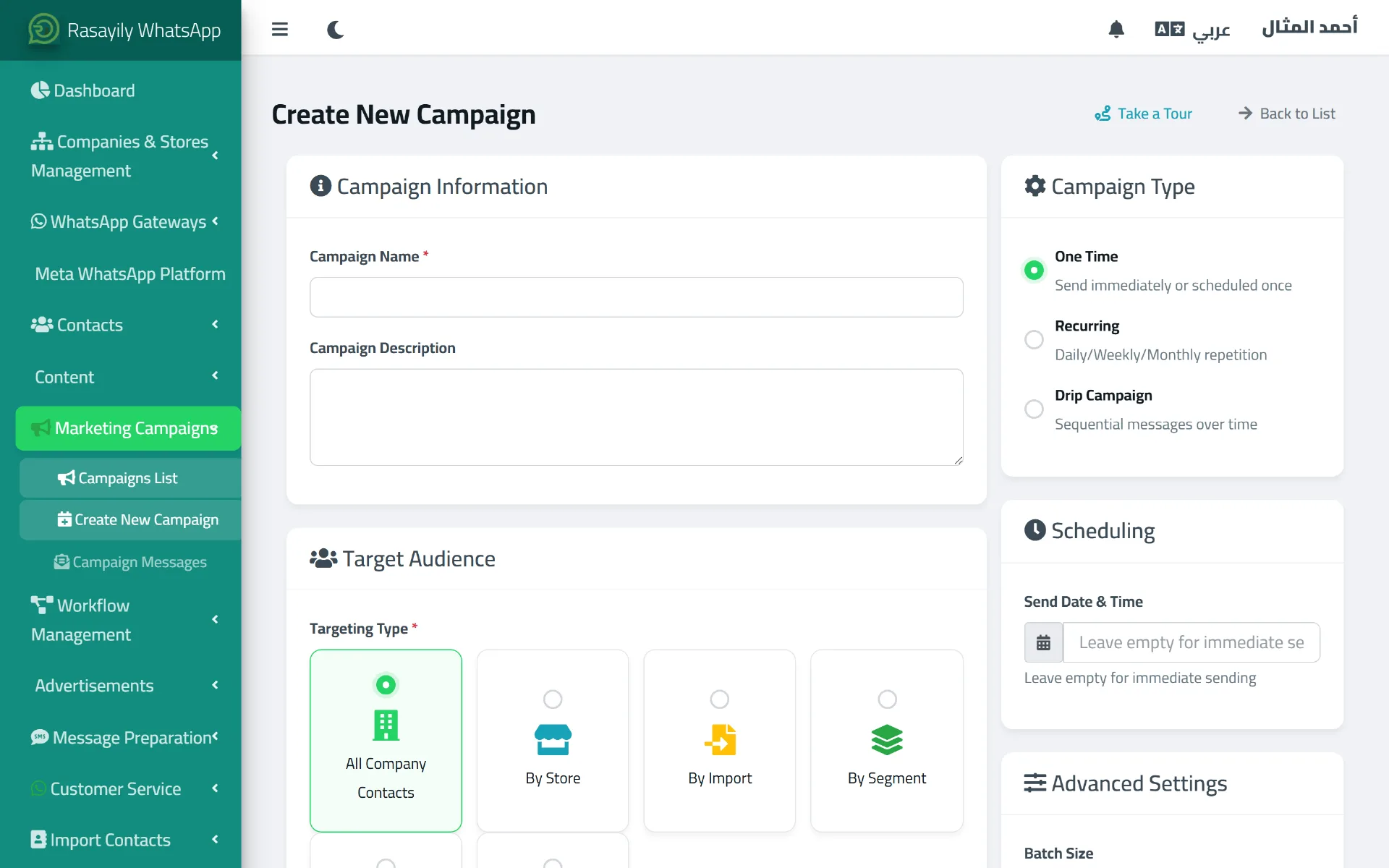Click the Message Preparation SMS bubble icon
The width and height of the screenshot is (1389, 868).
tap(40, 737)
